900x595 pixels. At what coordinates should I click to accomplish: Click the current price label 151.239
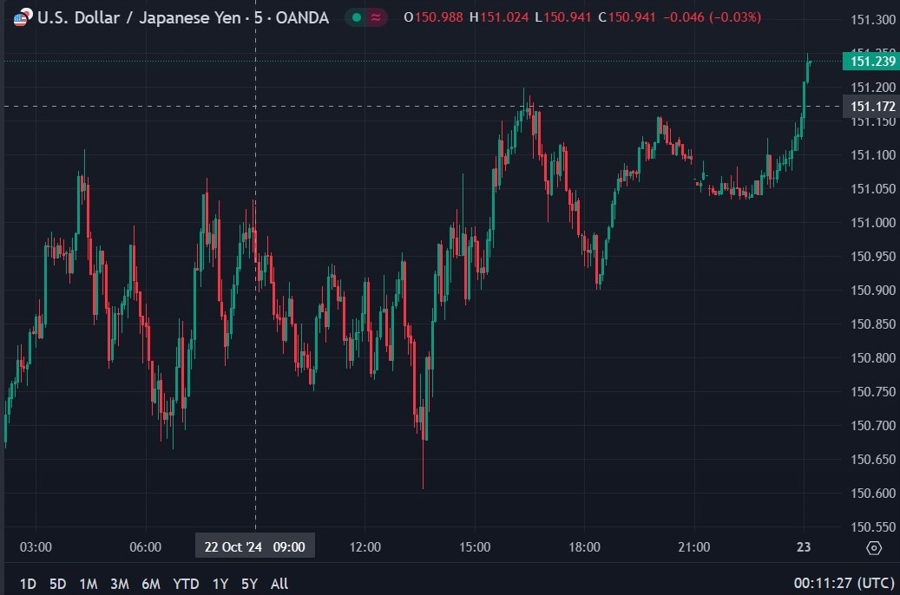(871, 62)
